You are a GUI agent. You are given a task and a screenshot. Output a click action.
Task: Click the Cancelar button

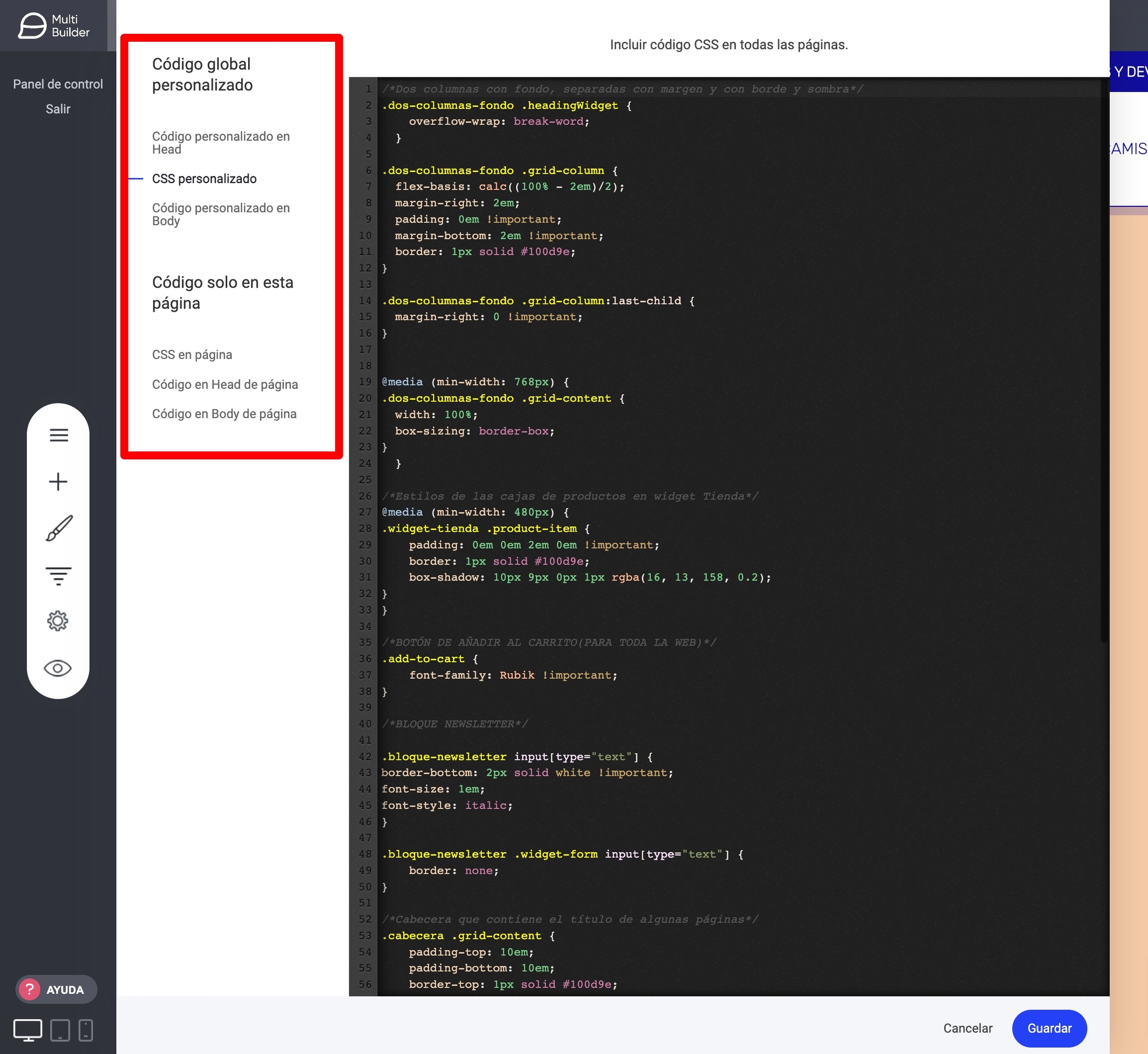(x=967, y=1028)
